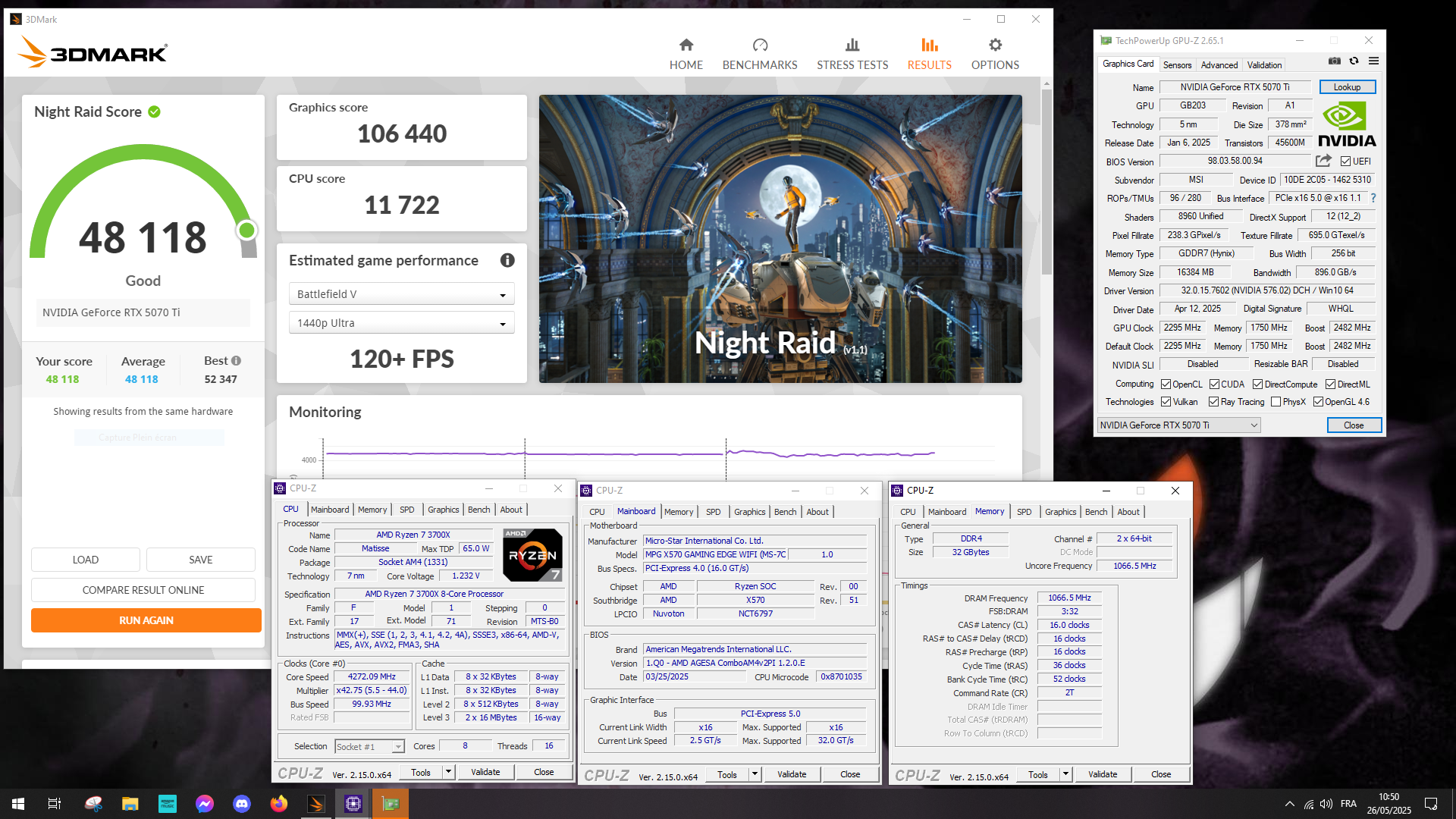The height and width of the screenshot is (819, 1456).
Task: Click the Bus Interface question mark in GPU-Z
Action: pyautogui.click(x=1373, y=198)
